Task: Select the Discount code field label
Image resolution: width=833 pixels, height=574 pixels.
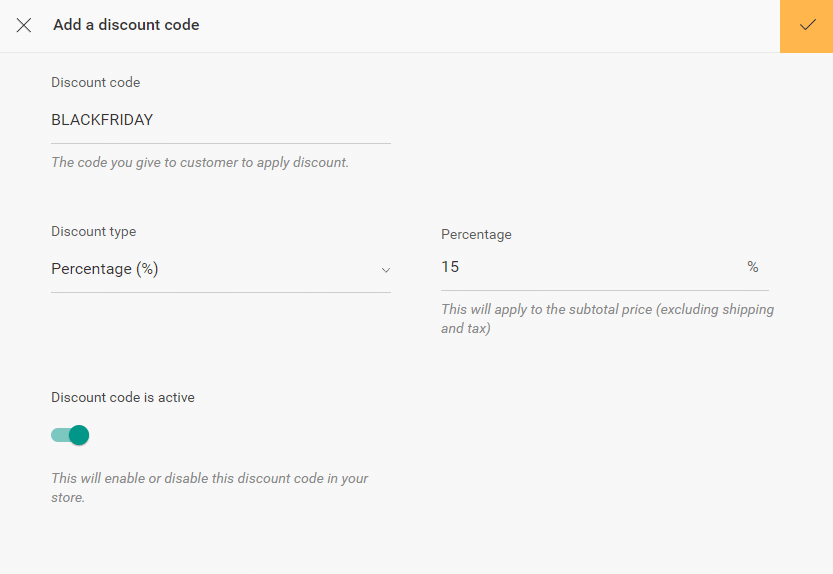Action: click(x=96, y=82)
